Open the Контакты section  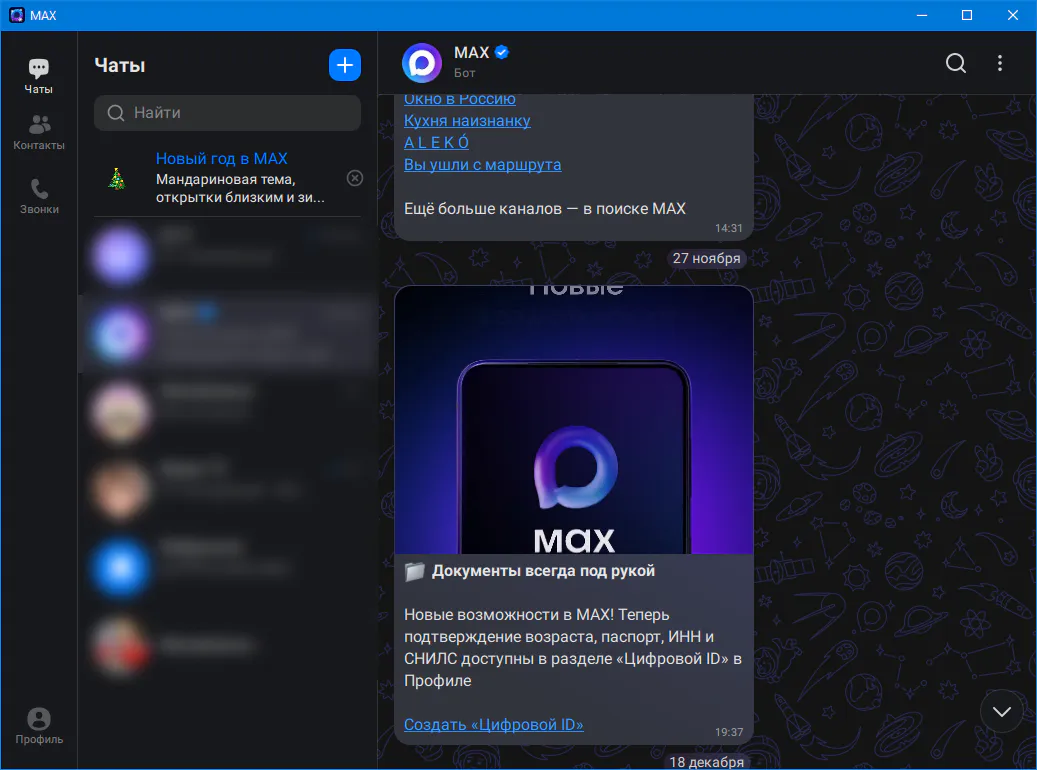(39, 132)
